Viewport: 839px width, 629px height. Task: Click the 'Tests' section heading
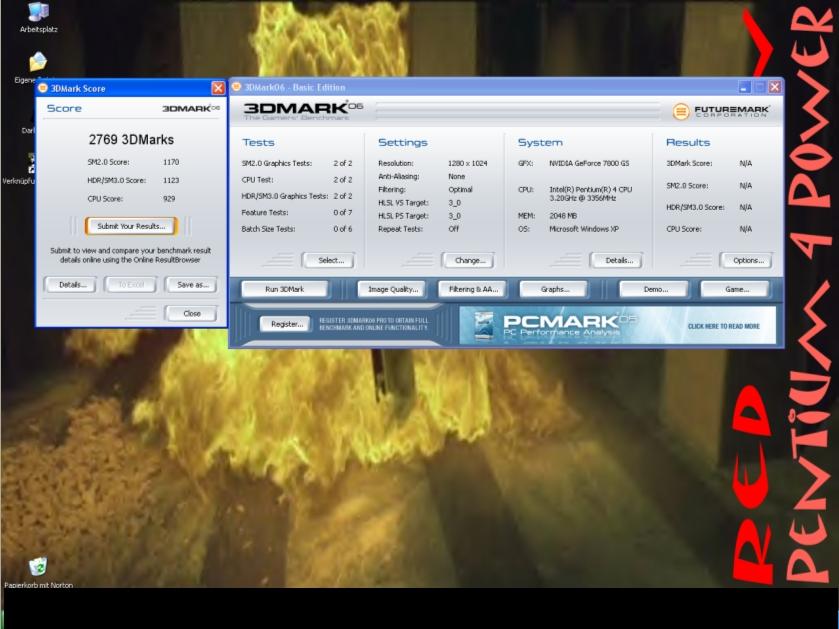point(258,142)
